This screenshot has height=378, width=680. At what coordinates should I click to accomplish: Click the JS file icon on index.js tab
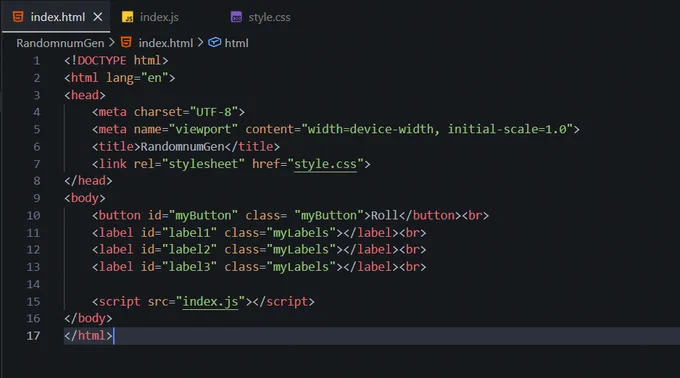pyautogui.click(x=128, y=17)
